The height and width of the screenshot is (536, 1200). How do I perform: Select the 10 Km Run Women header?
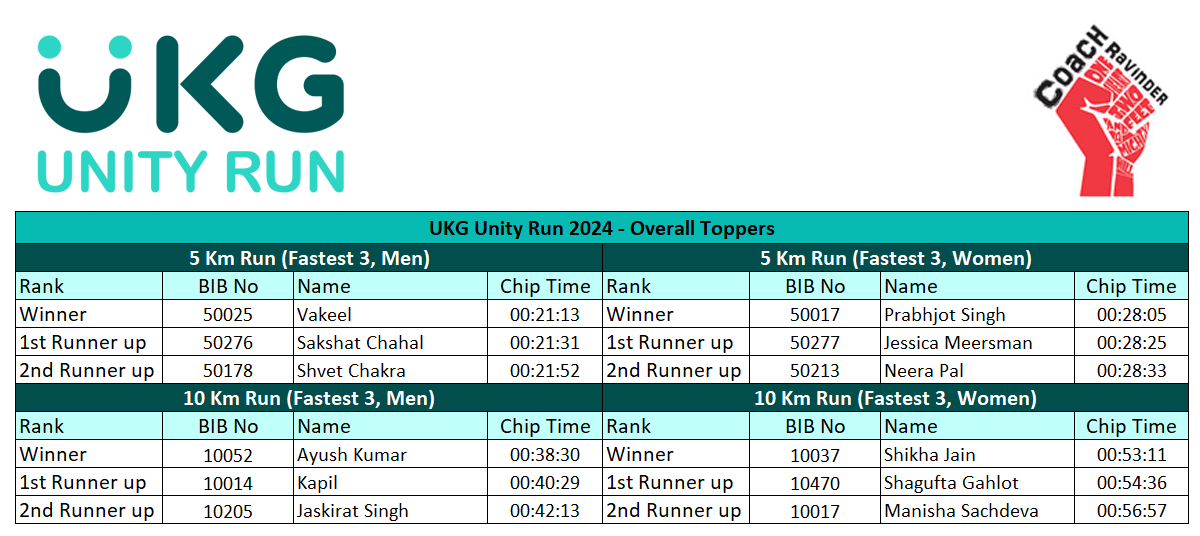[x=895, y=397]
